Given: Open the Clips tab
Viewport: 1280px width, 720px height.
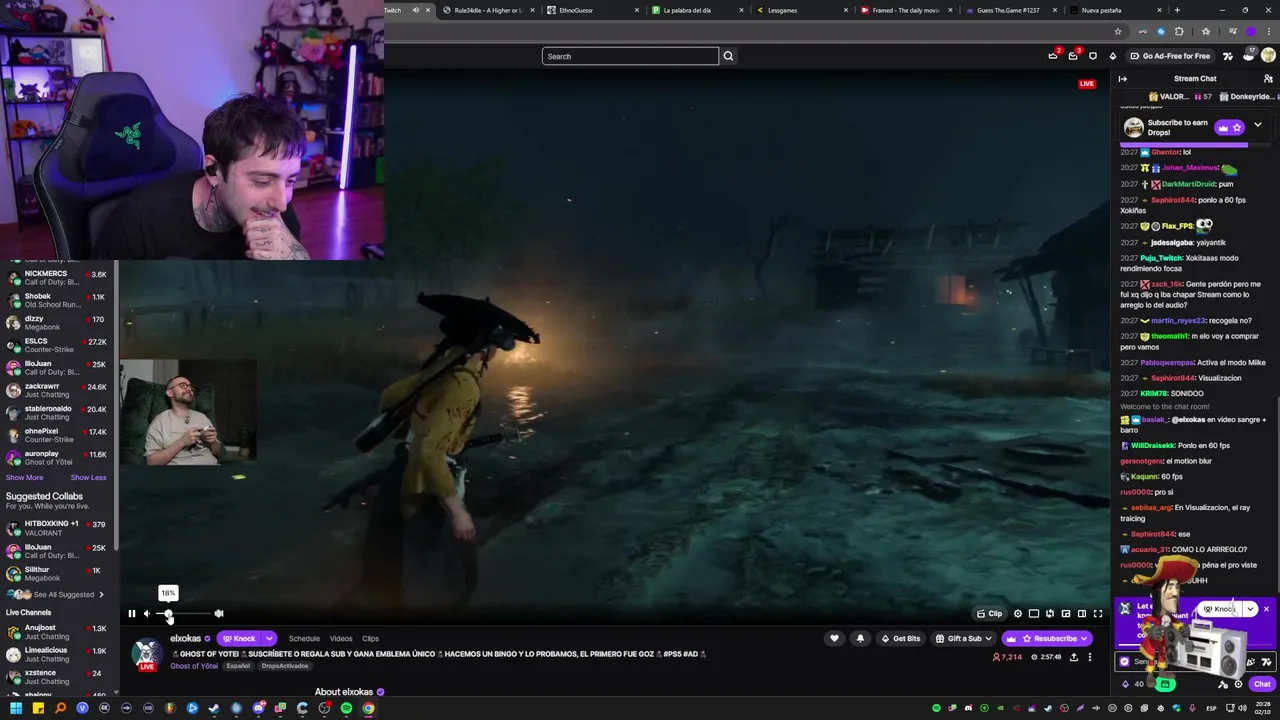Looking at the screenshot, I should click(370, 638).
